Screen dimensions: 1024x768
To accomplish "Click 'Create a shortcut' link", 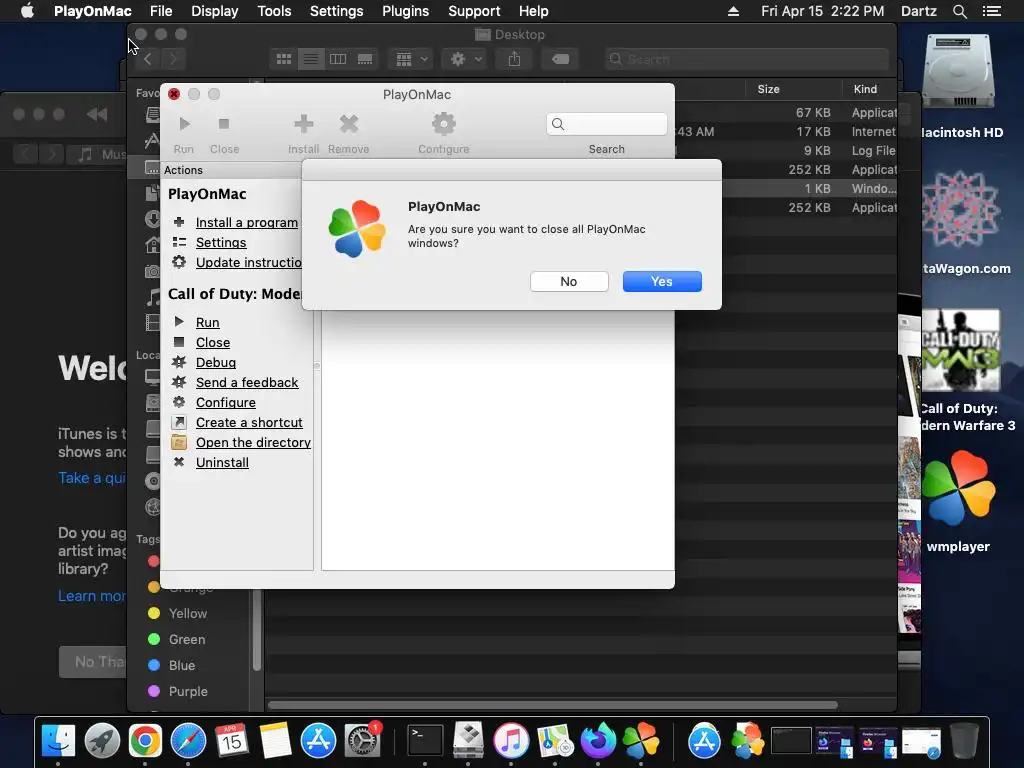I will 249,423.
